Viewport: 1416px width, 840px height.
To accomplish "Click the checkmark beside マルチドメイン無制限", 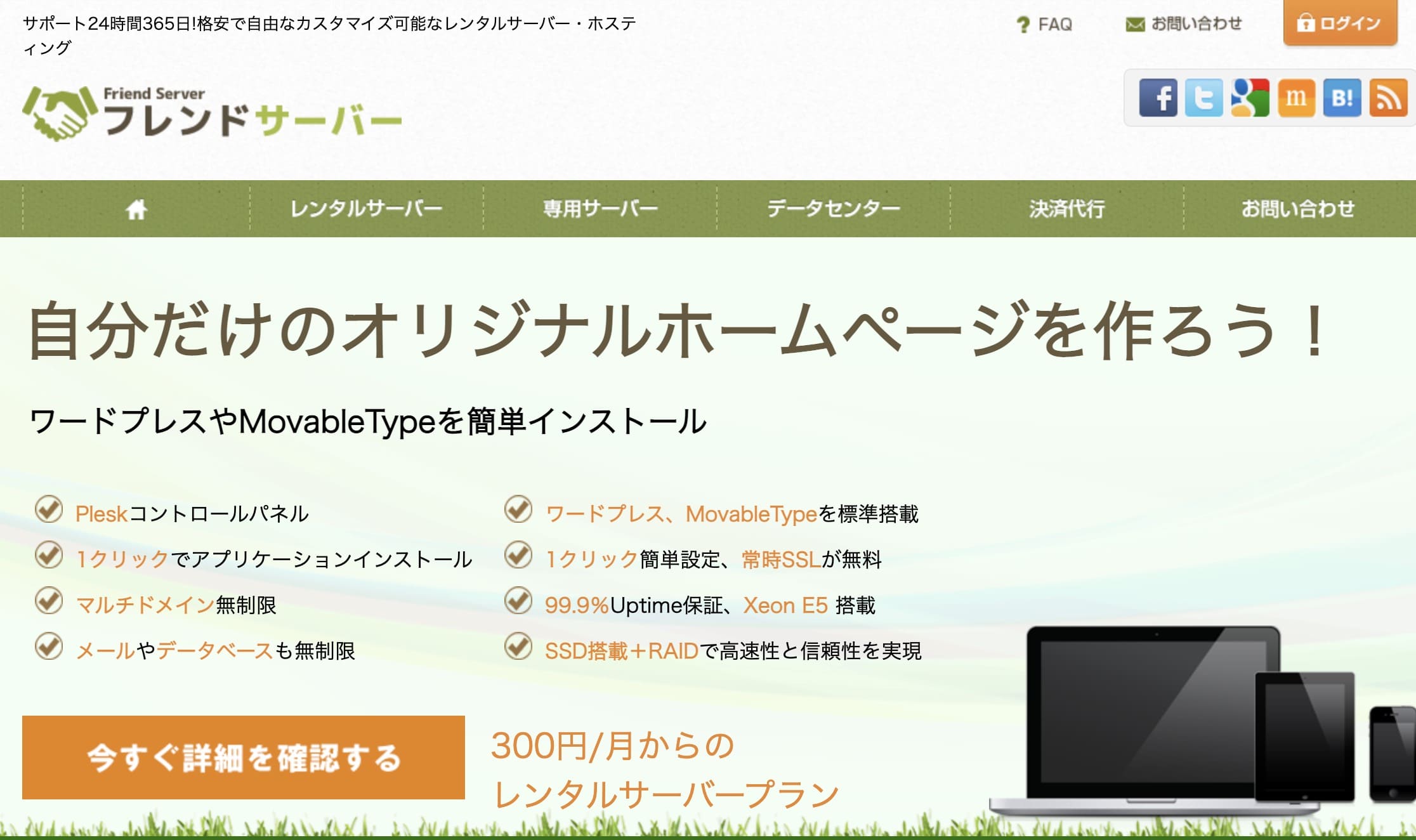I will 48,601.
